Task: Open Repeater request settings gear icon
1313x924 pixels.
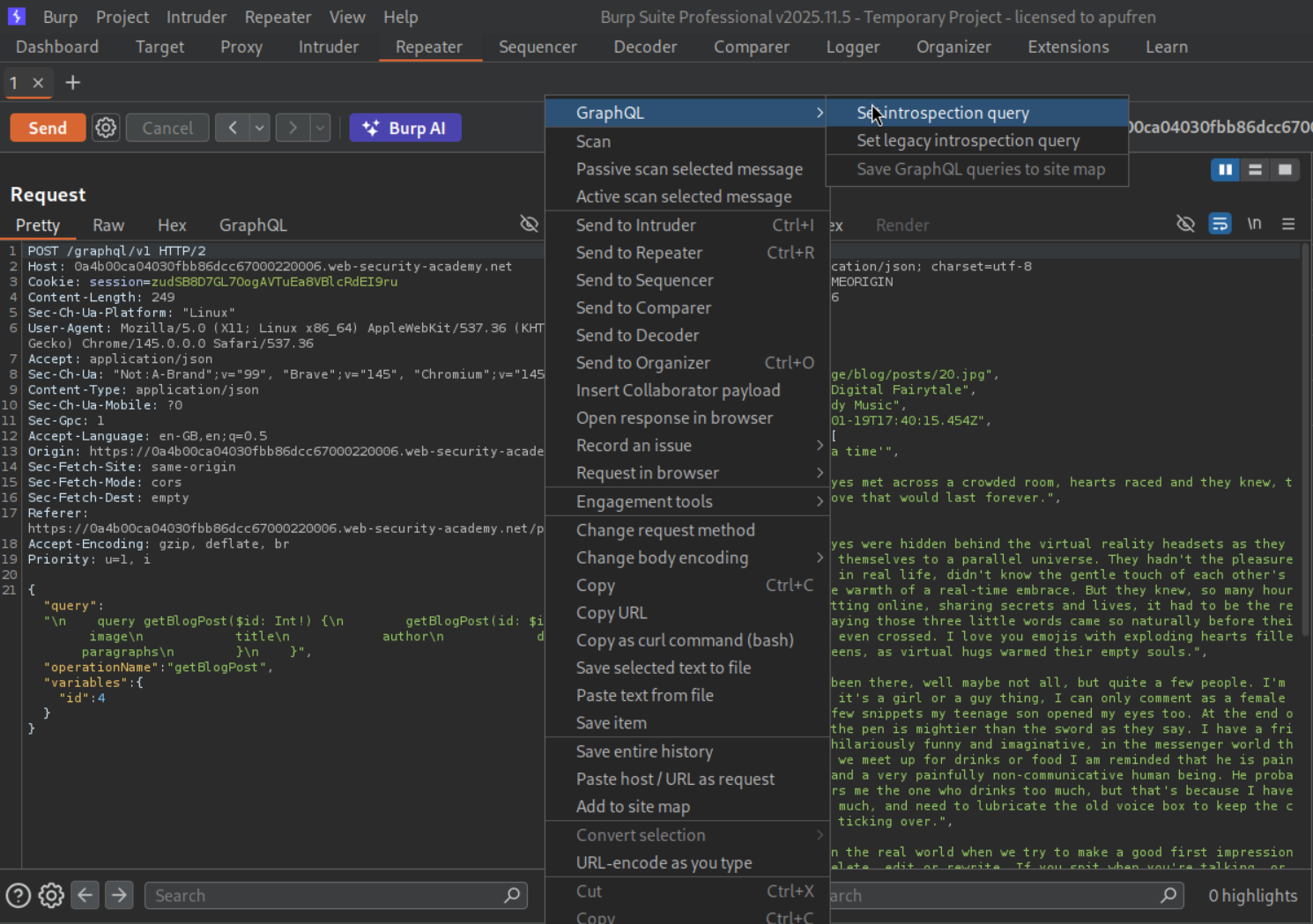Action: 106,128
